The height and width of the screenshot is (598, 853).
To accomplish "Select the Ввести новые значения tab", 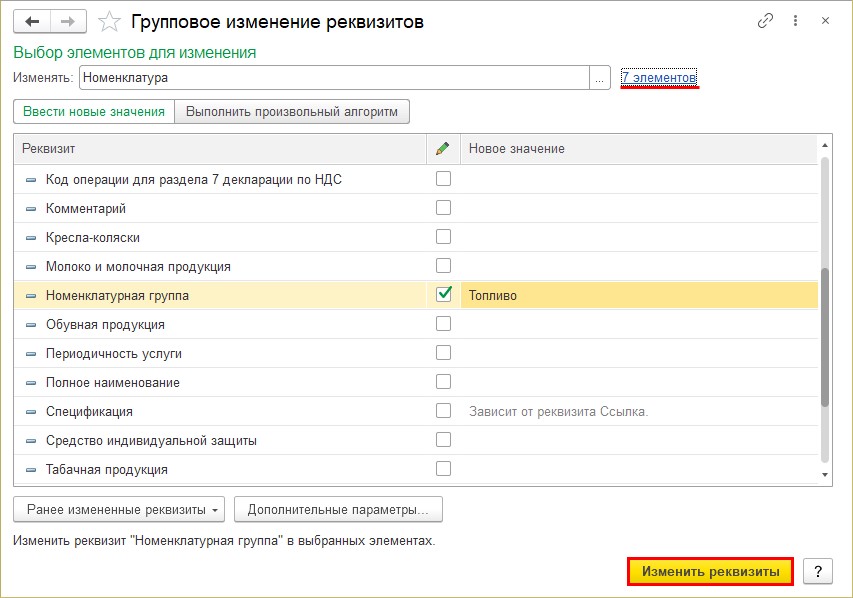I will (94, 111).
